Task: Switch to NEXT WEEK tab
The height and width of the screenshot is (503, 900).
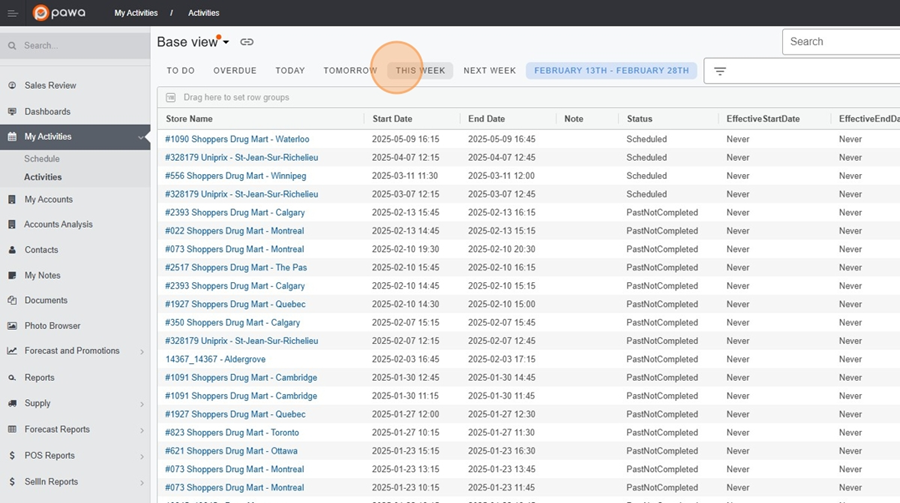Action: pyautogui.click(x=489, y=71)
